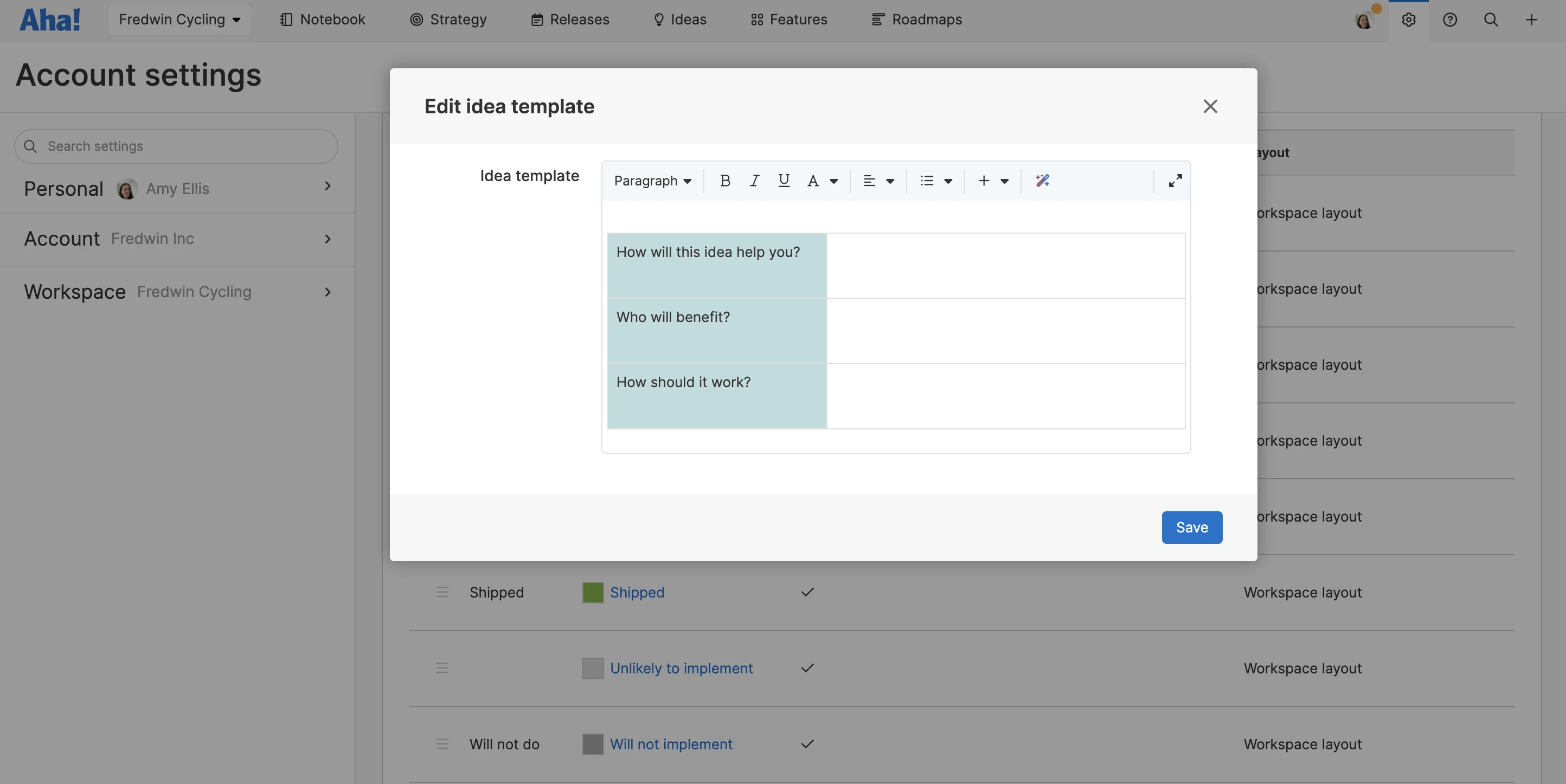Viewport: 1566px width, 784px height.
Task: Open the Roadmaps menu
Action: tap(917, 20)
